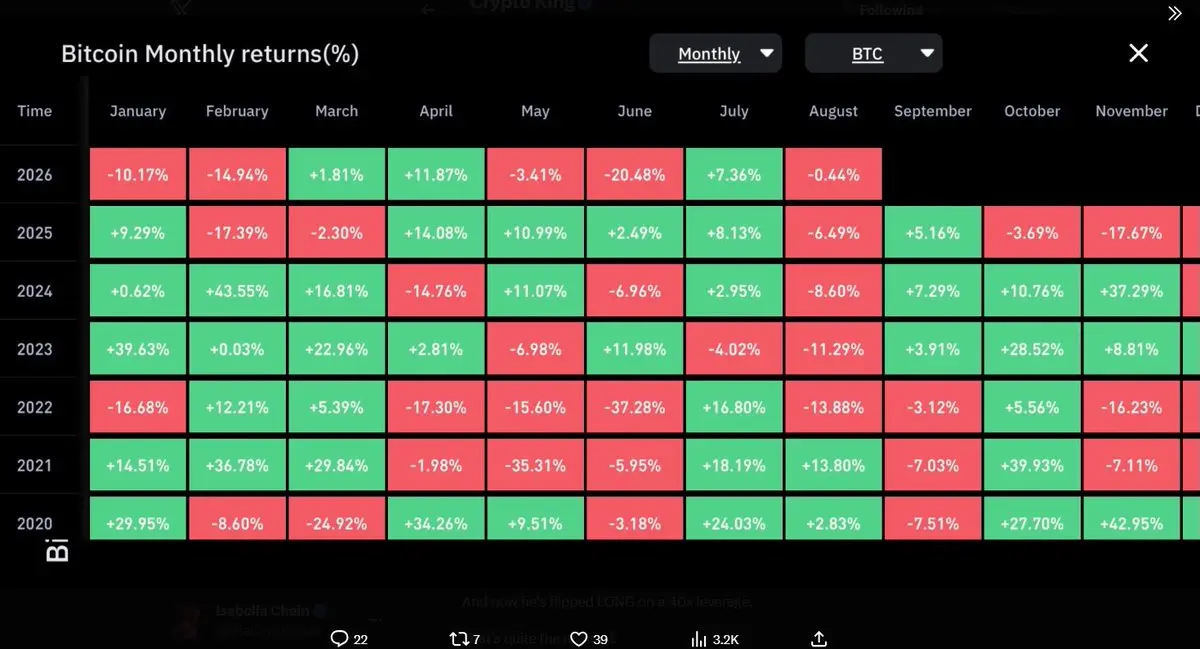The image size is (1200, 649).
Task: Select the 2023 row label
Action: pos(34,349)
